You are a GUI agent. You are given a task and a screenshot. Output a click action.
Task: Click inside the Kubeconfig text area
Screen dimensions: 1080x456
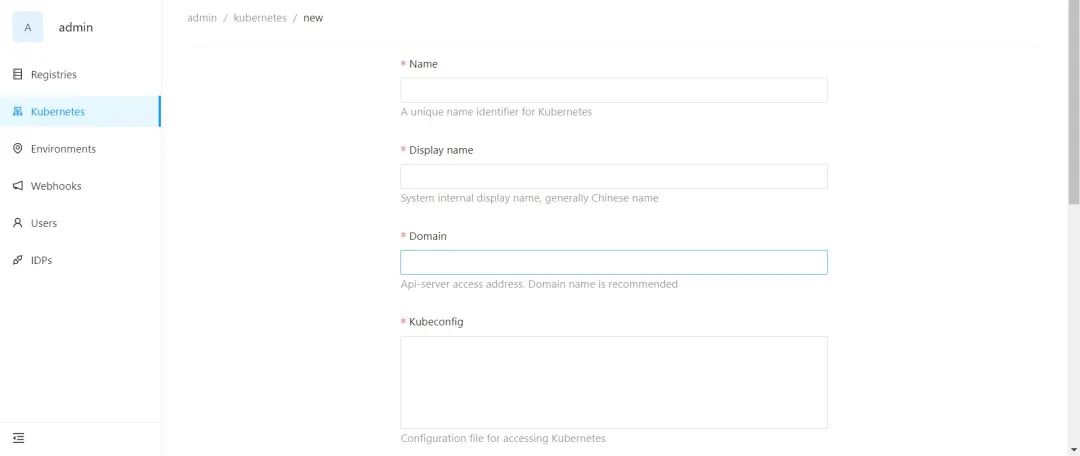click(x=613, y=382)
